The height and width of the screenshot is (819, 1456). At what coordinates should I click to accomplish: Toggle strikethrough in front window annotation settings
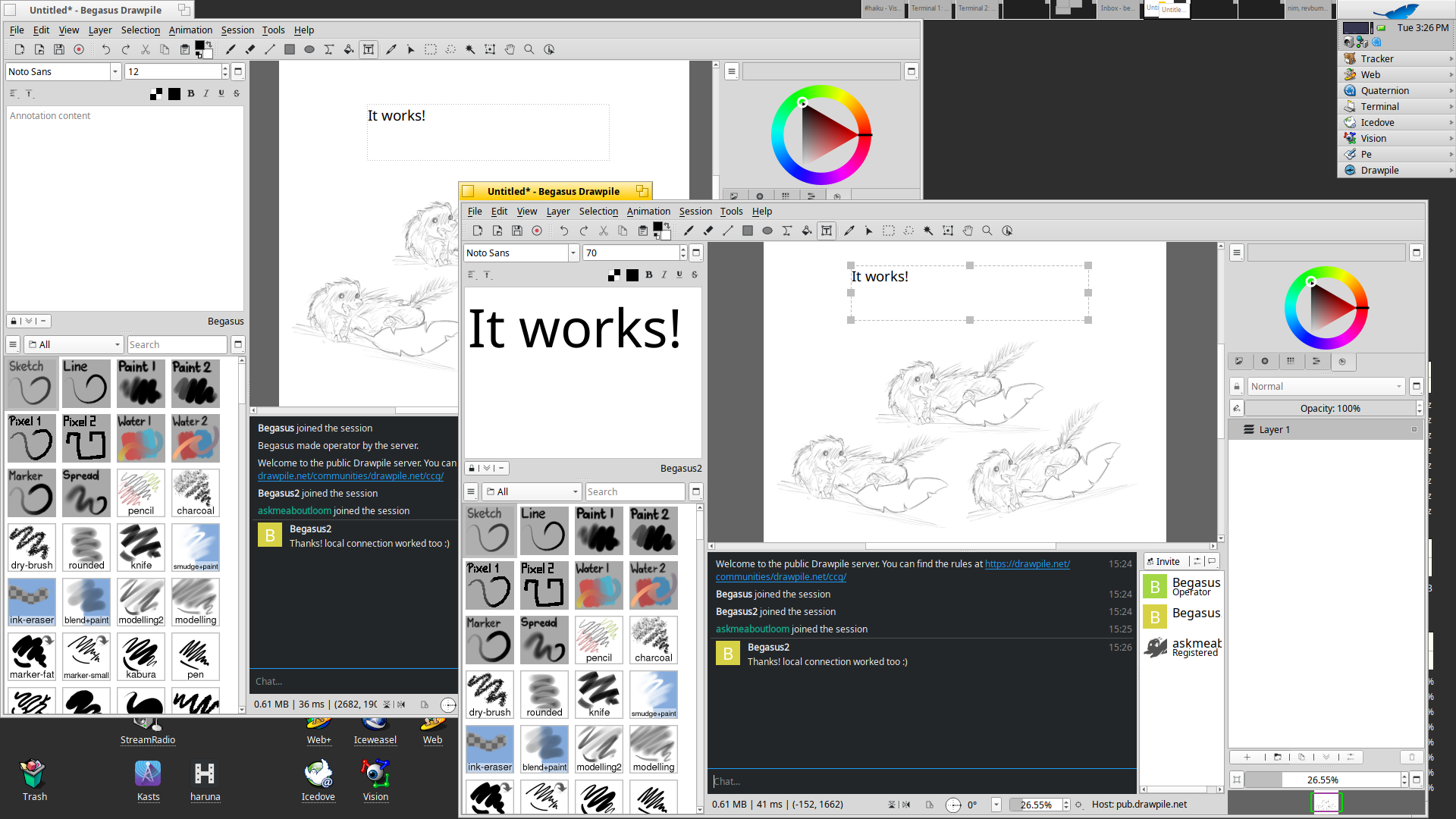[694, 275]
